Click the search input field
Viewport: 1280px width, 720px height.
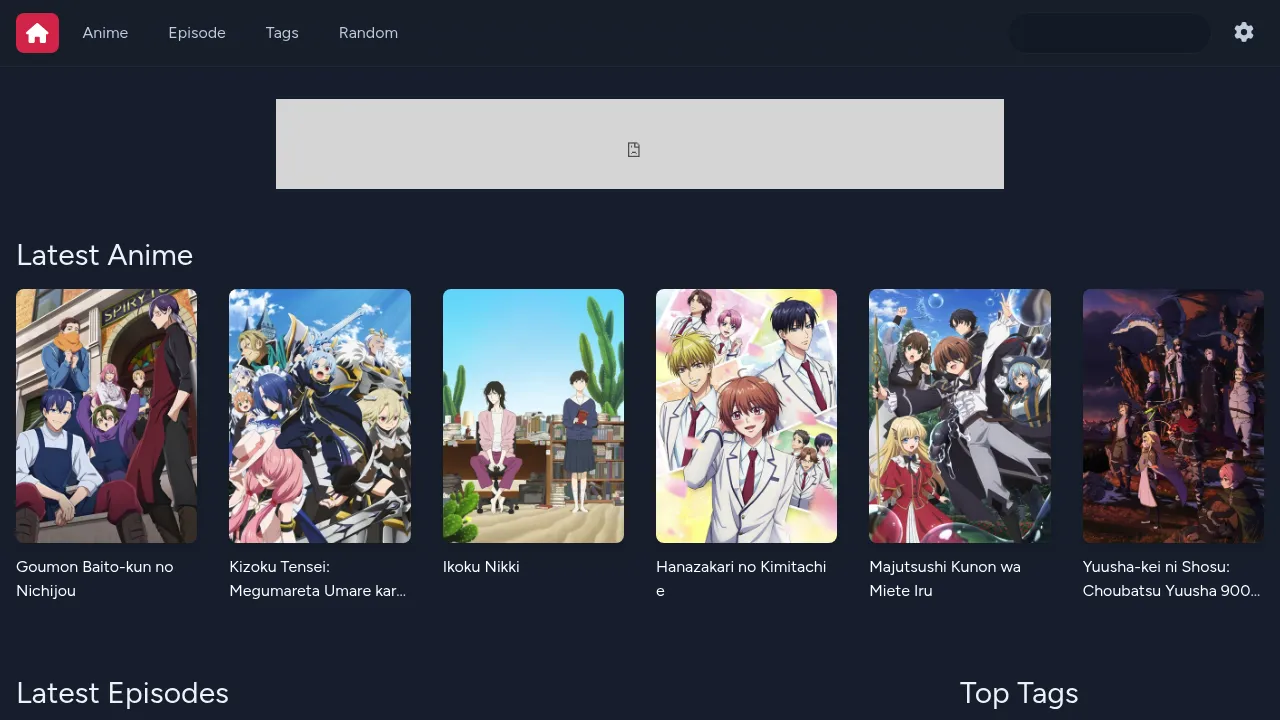1109,32
